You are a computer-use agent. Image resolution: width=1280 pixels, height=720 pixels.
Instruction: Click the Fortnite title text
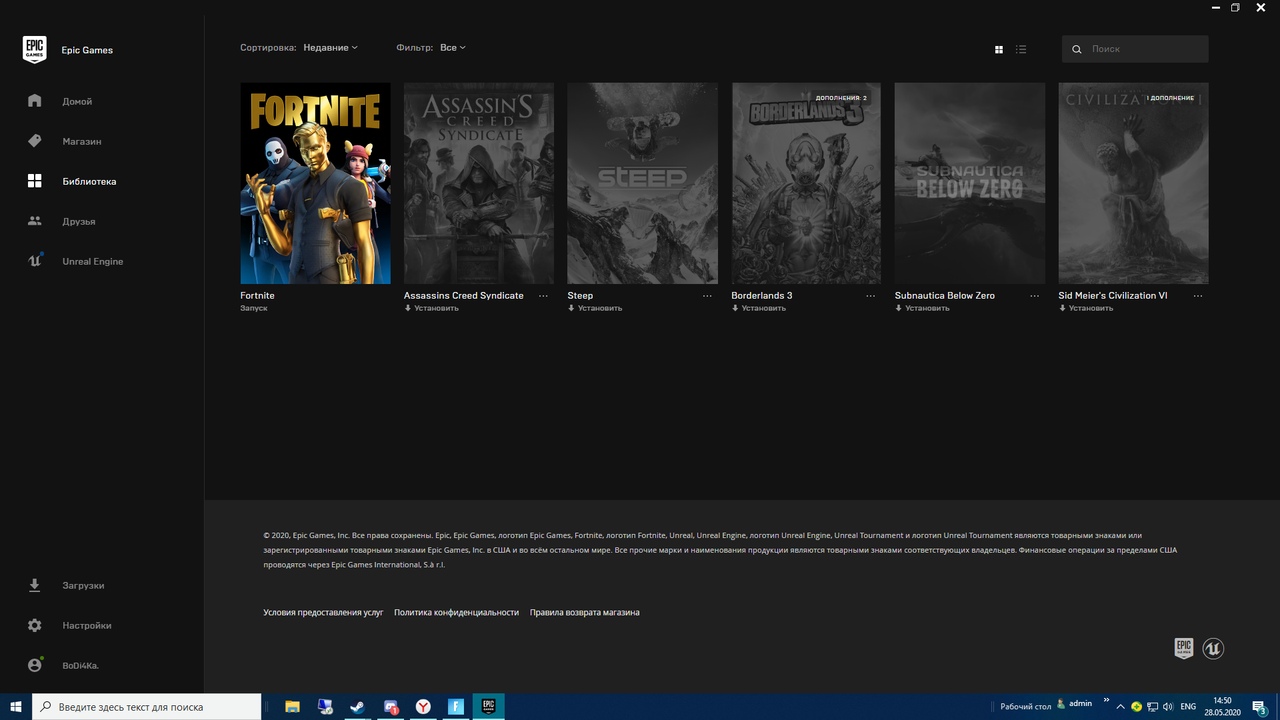click(x=257, y=296)
